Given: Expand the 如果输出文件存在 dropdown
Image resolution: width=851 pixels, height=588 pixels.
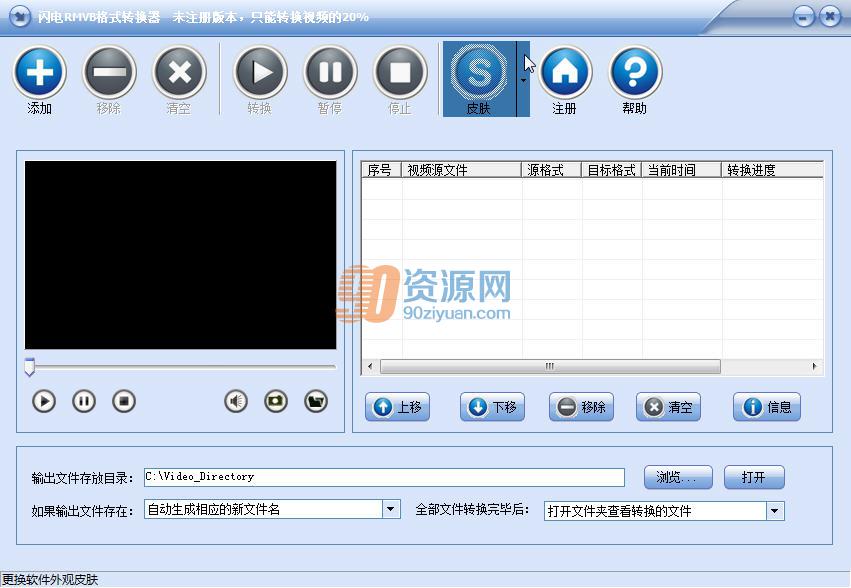Looking at the screenshot, I should 390,509.
